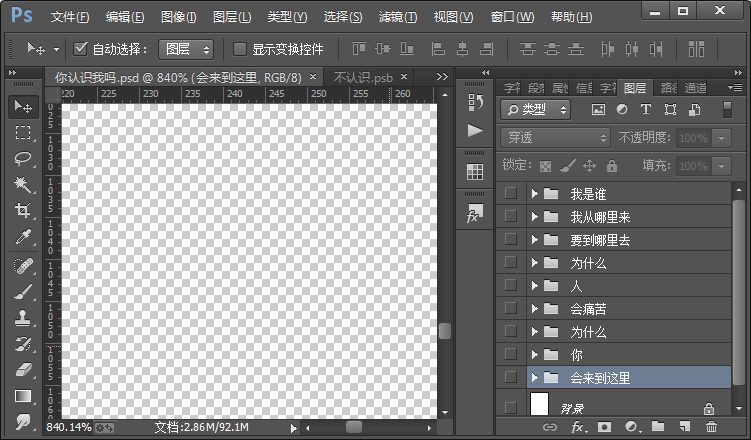Toggle layer filtering switch on/off
Viewport: 751px width, 440px height.
(727, 110)
